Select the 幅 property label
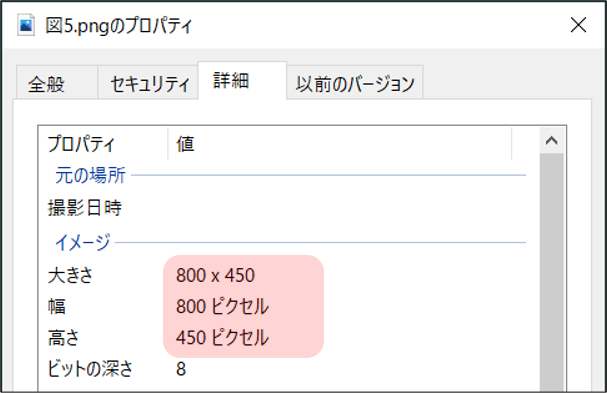 click(57, 307)
